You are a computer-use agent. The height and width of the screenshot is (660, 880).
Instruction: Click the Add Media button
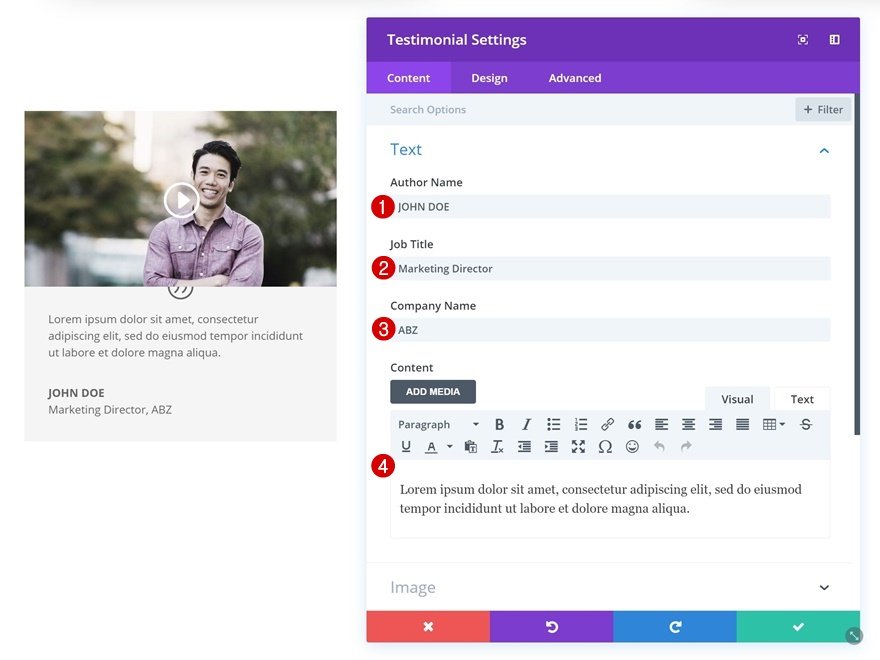coord(432,391)
